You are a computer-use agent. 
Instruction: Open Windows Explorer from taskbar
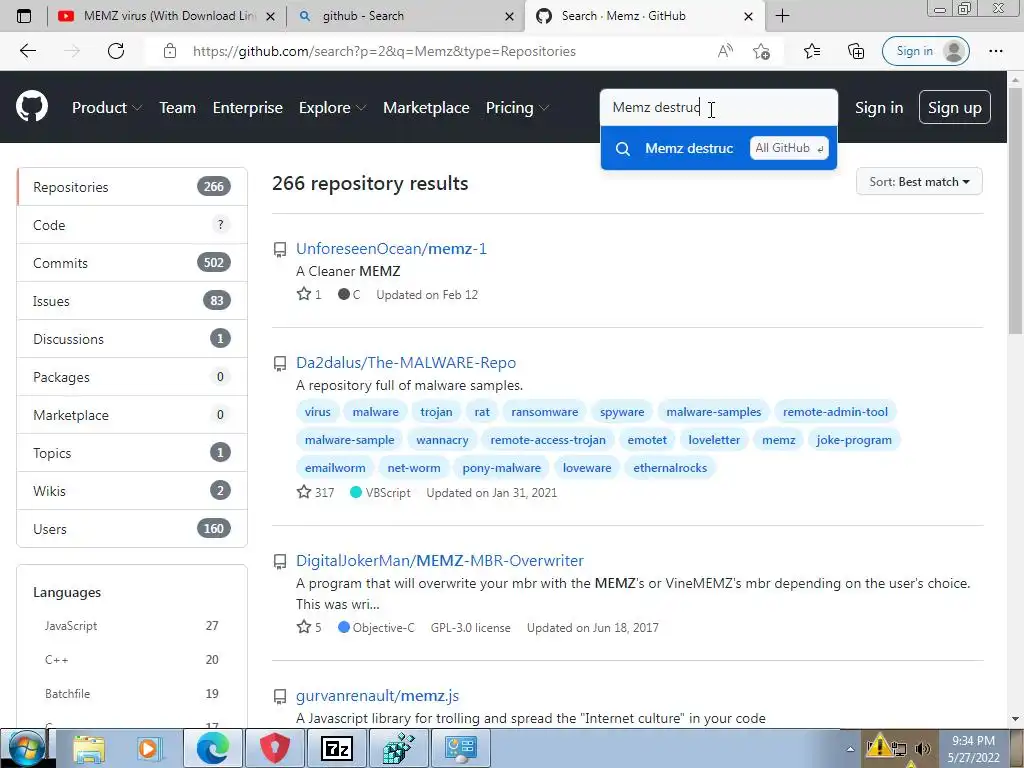pos(89,748)
